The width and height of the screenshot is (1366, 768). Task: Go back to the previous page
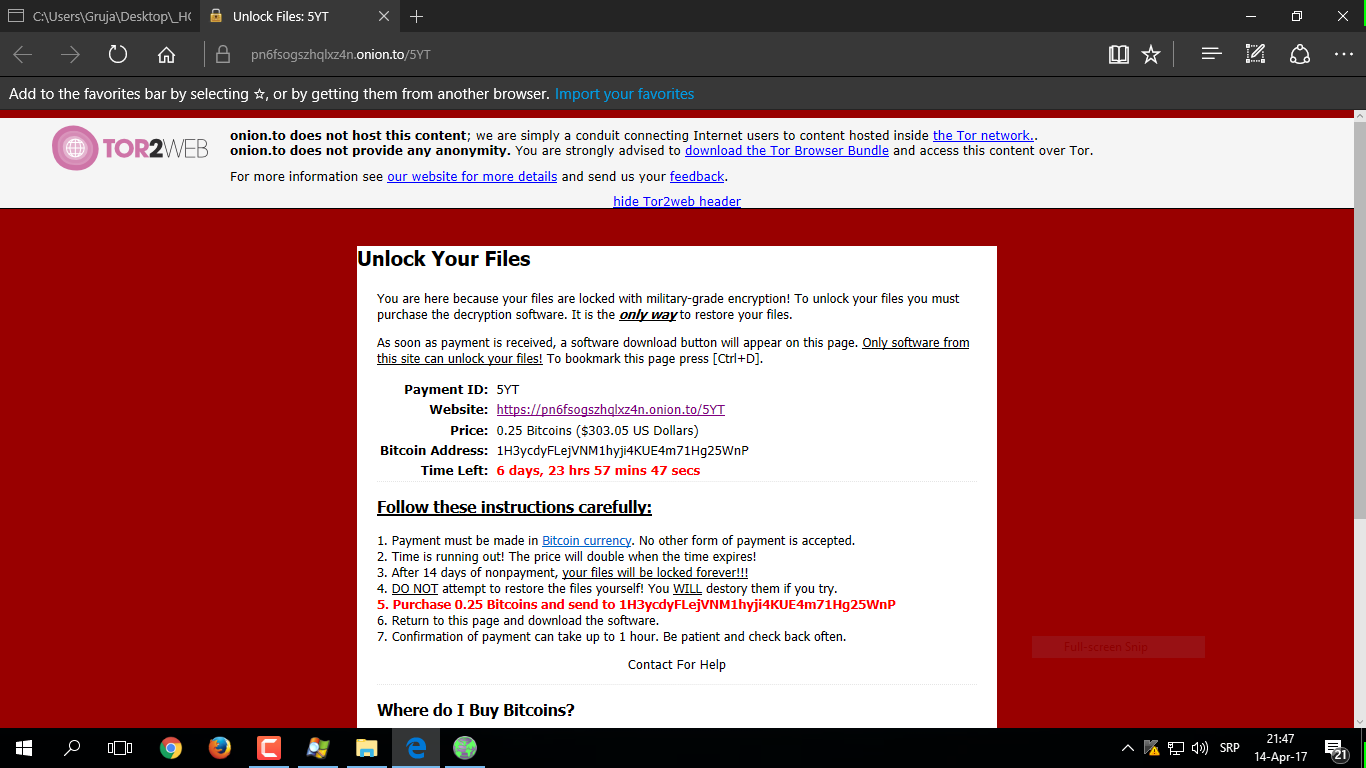pos(22,55)
